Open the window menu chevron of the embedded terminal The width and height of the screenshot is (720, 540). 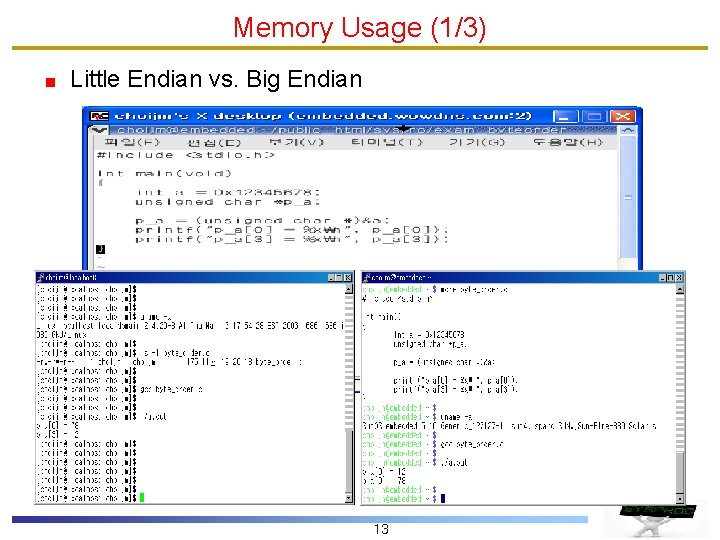pyautogui.click(x=99, y=130)
